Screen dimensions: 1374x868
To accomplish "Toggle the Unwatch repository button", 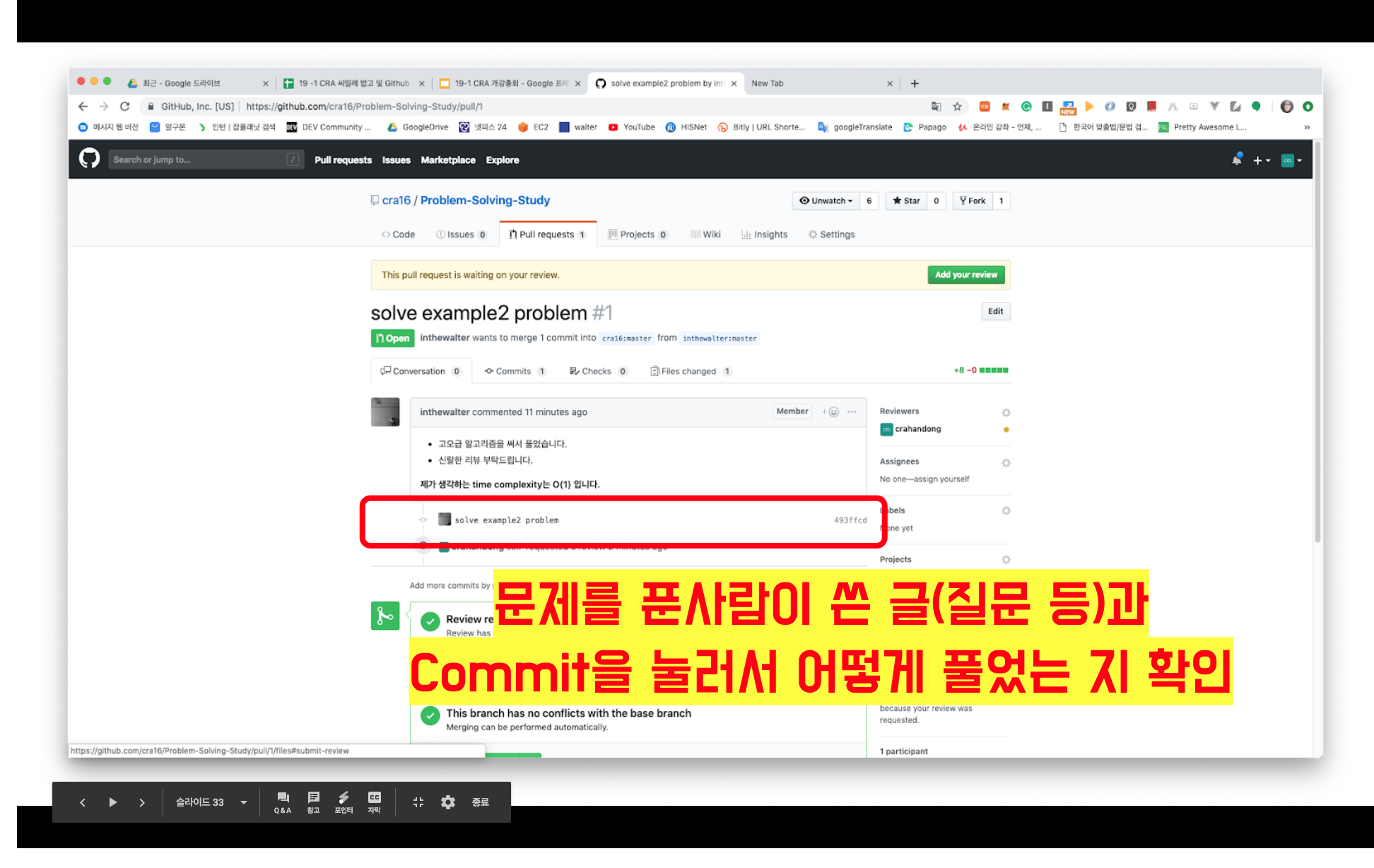I will (826, 201).
